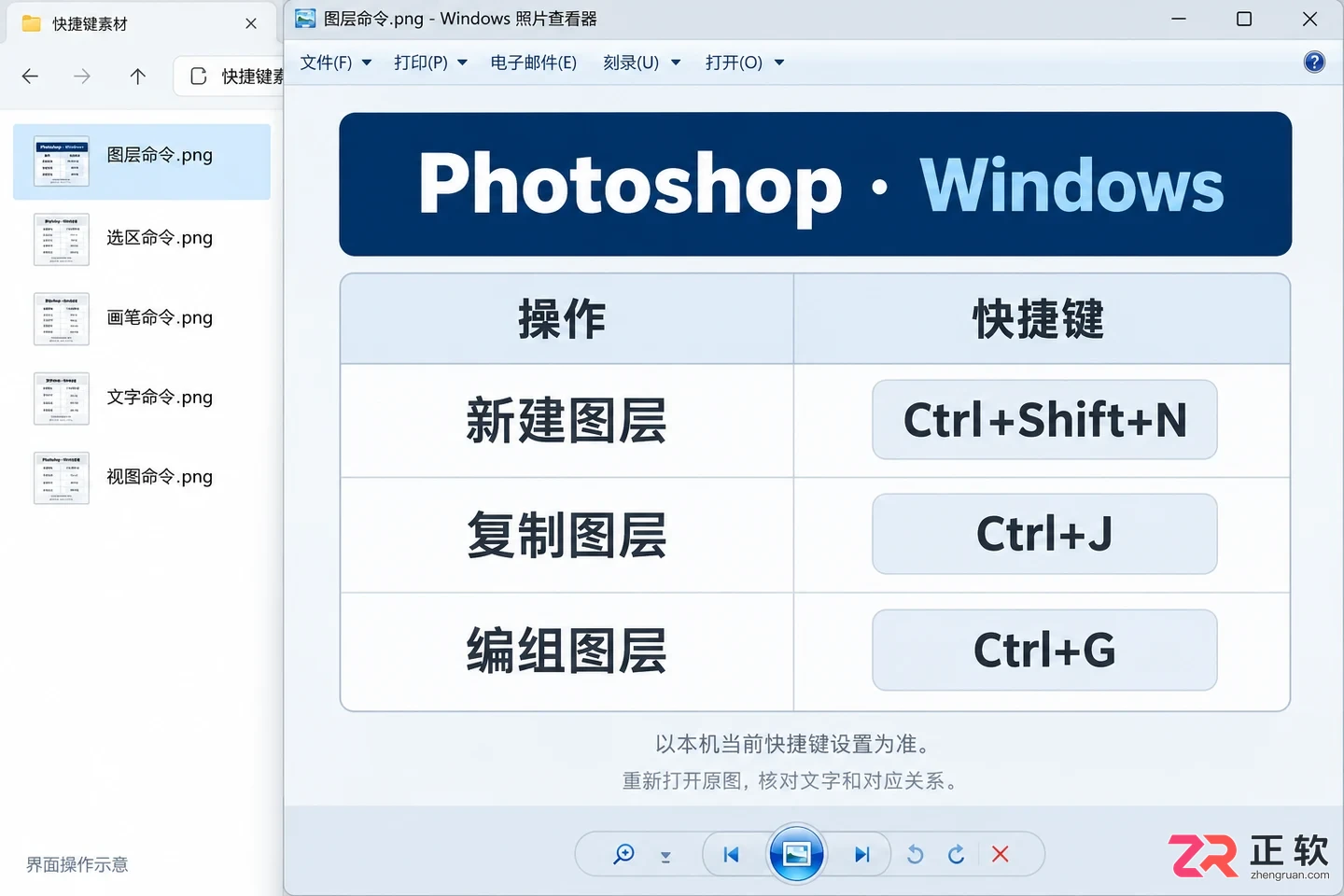Click the photo viewer title bar app icon

[305, 19]
